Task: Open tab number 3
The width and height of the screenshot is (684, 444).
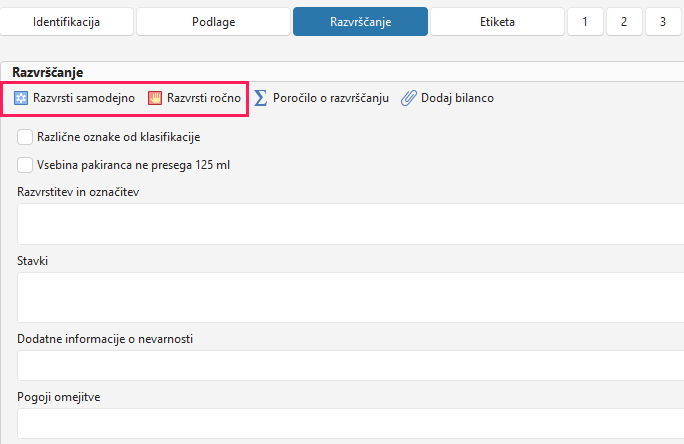Action: point(663,22)
